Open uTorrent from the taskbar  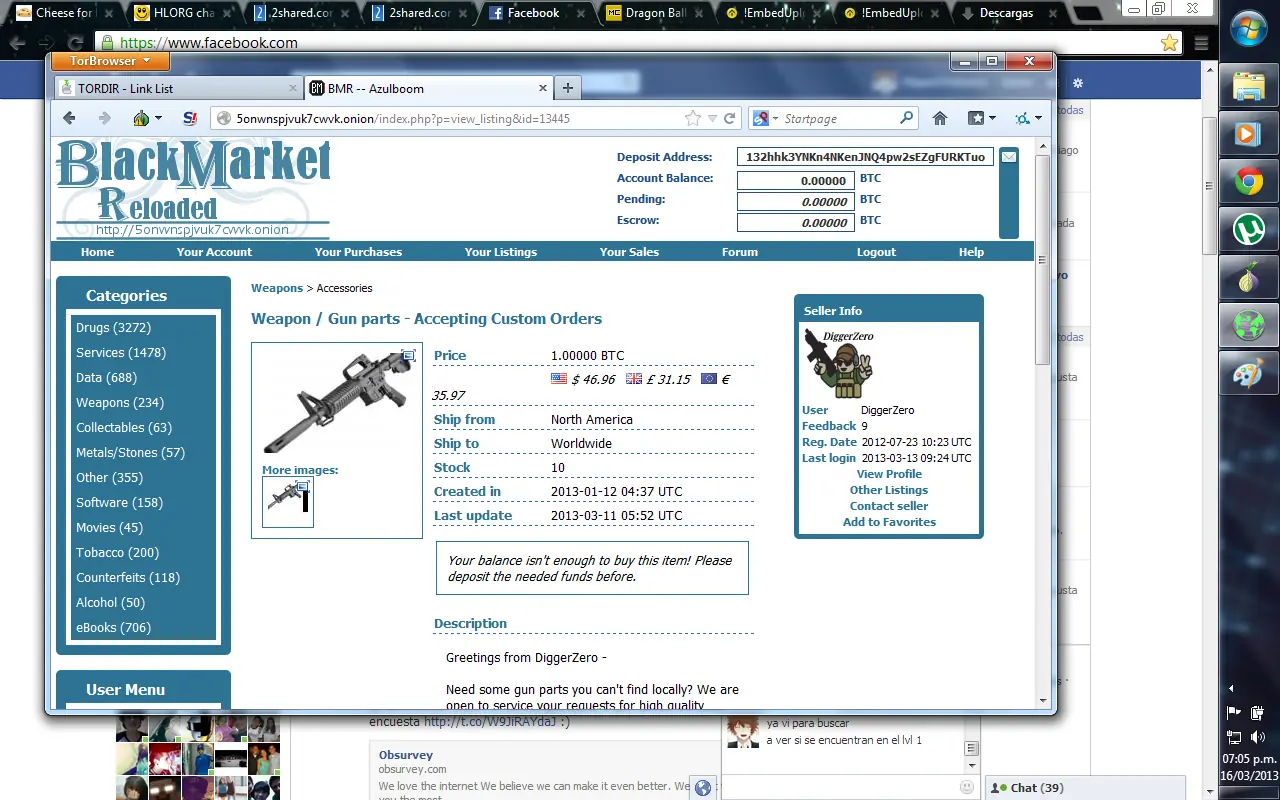coord(1248,230)
